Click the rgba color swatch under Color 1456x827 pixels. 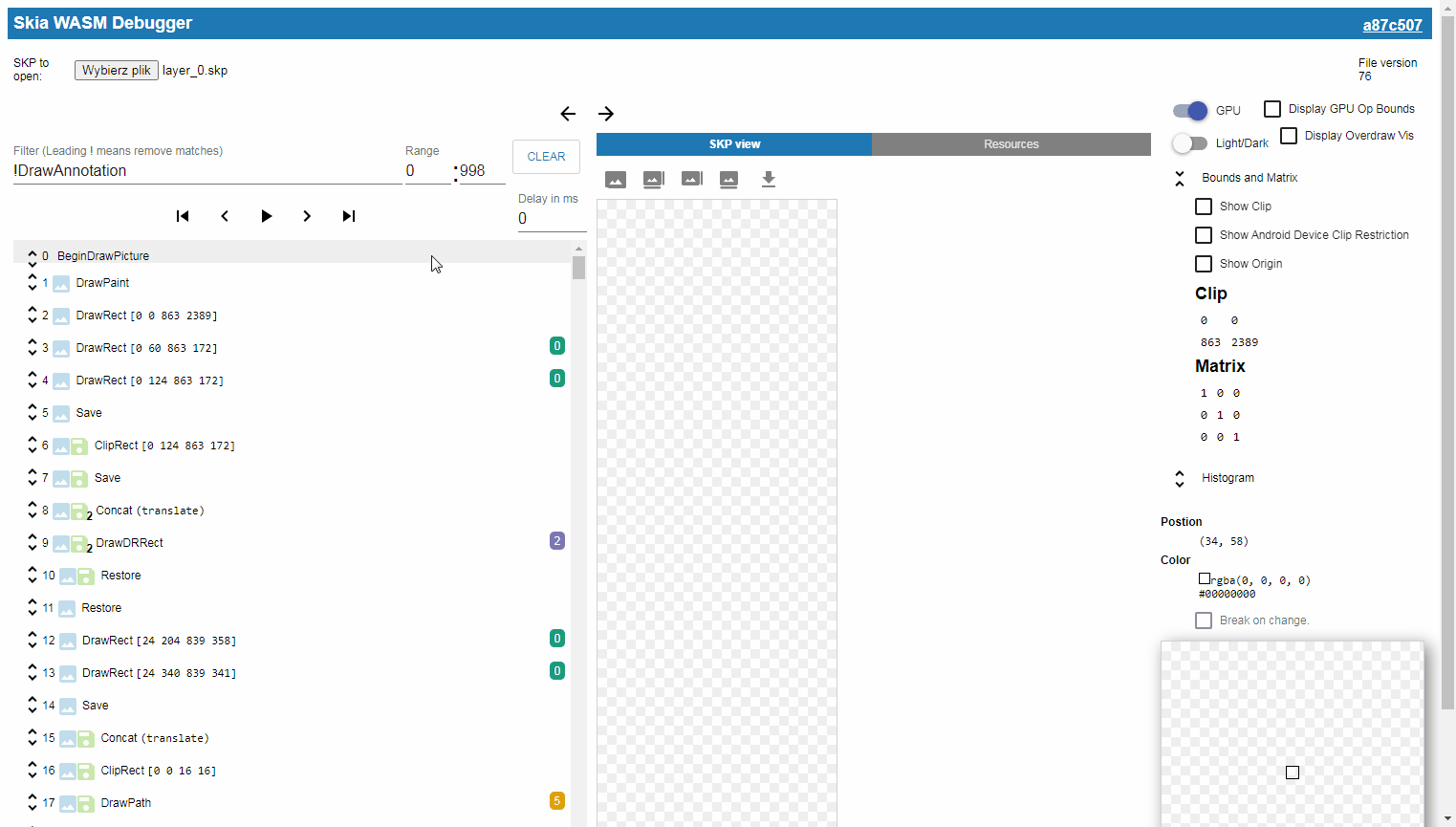click(1205, 578)
